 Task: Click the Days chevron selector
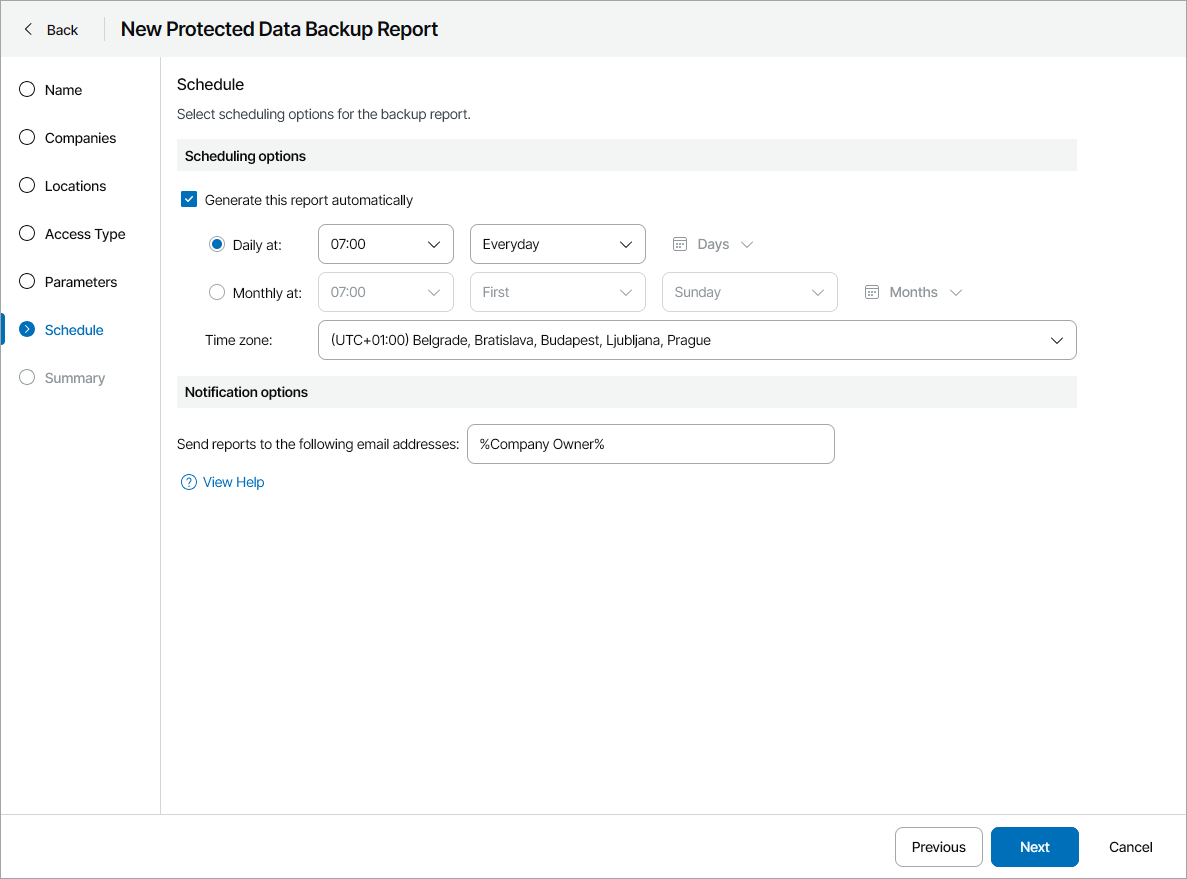747,243
